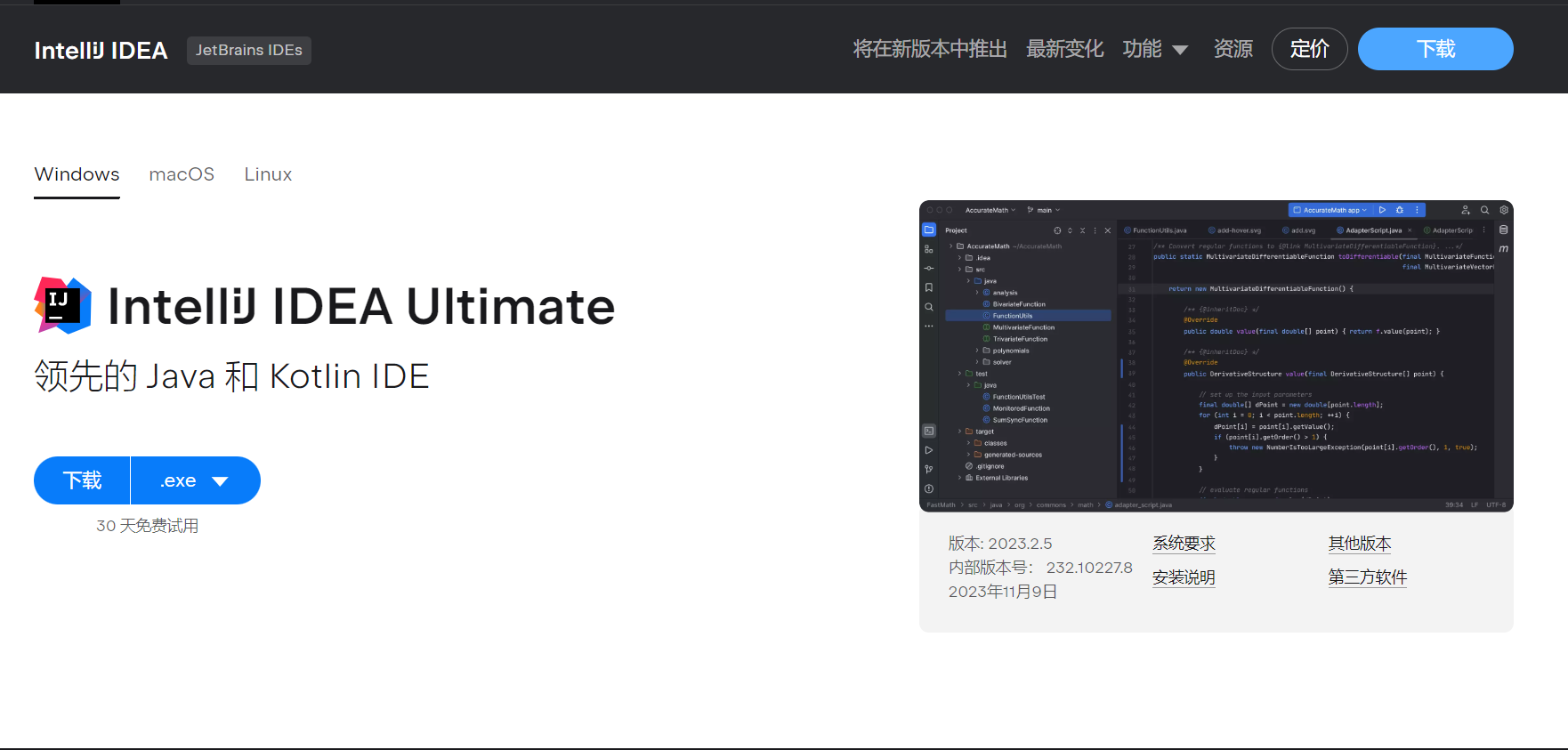
Task: Click the release date 2023年11月9日
Action: [1003, 592]
